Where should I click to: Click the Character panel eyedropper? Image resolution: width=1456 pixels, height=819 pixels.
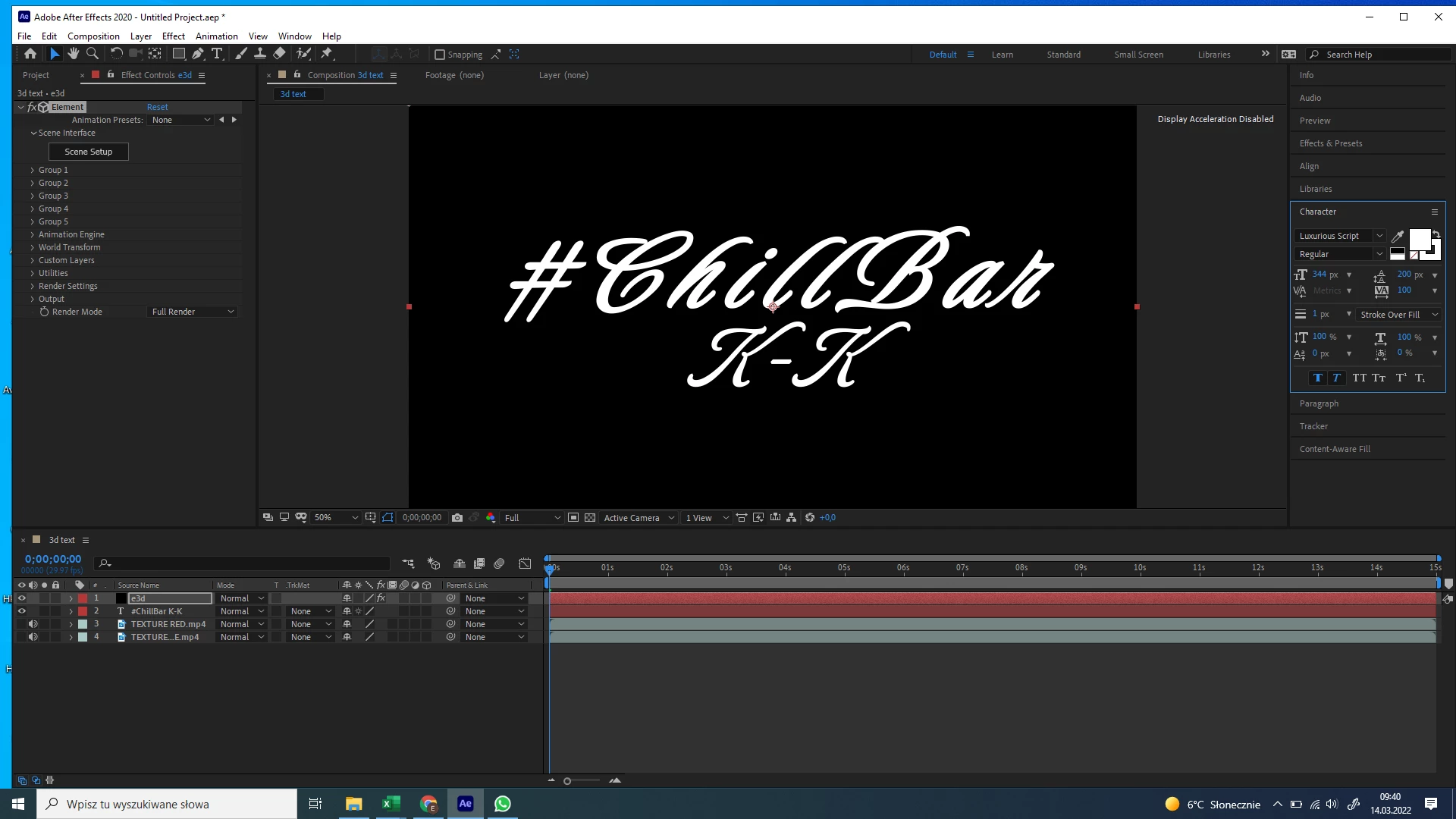click(1398, 237)
